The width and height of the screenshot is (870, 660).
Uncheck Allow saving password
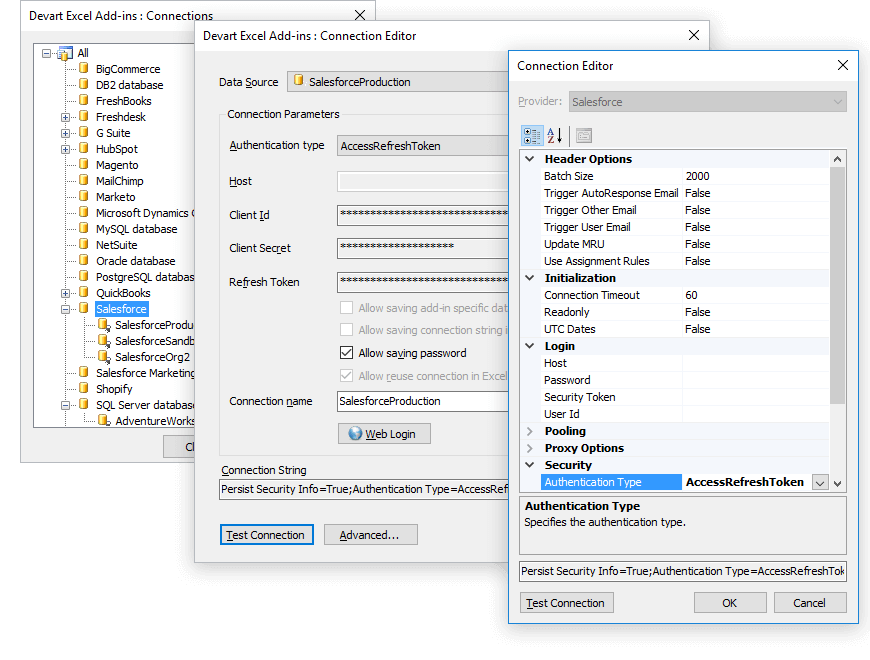[x=345, y=352]
